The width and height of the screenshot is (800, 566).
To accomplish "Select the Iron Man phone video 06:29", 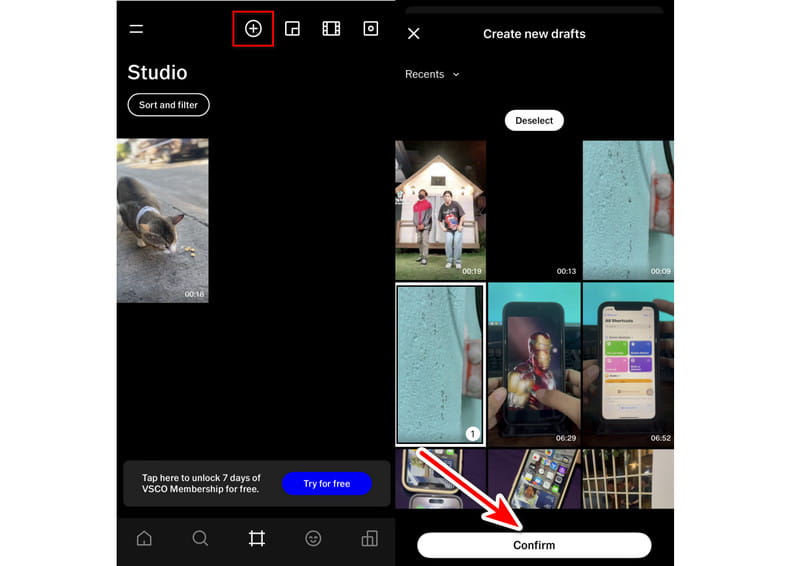I will coord(534,364).
